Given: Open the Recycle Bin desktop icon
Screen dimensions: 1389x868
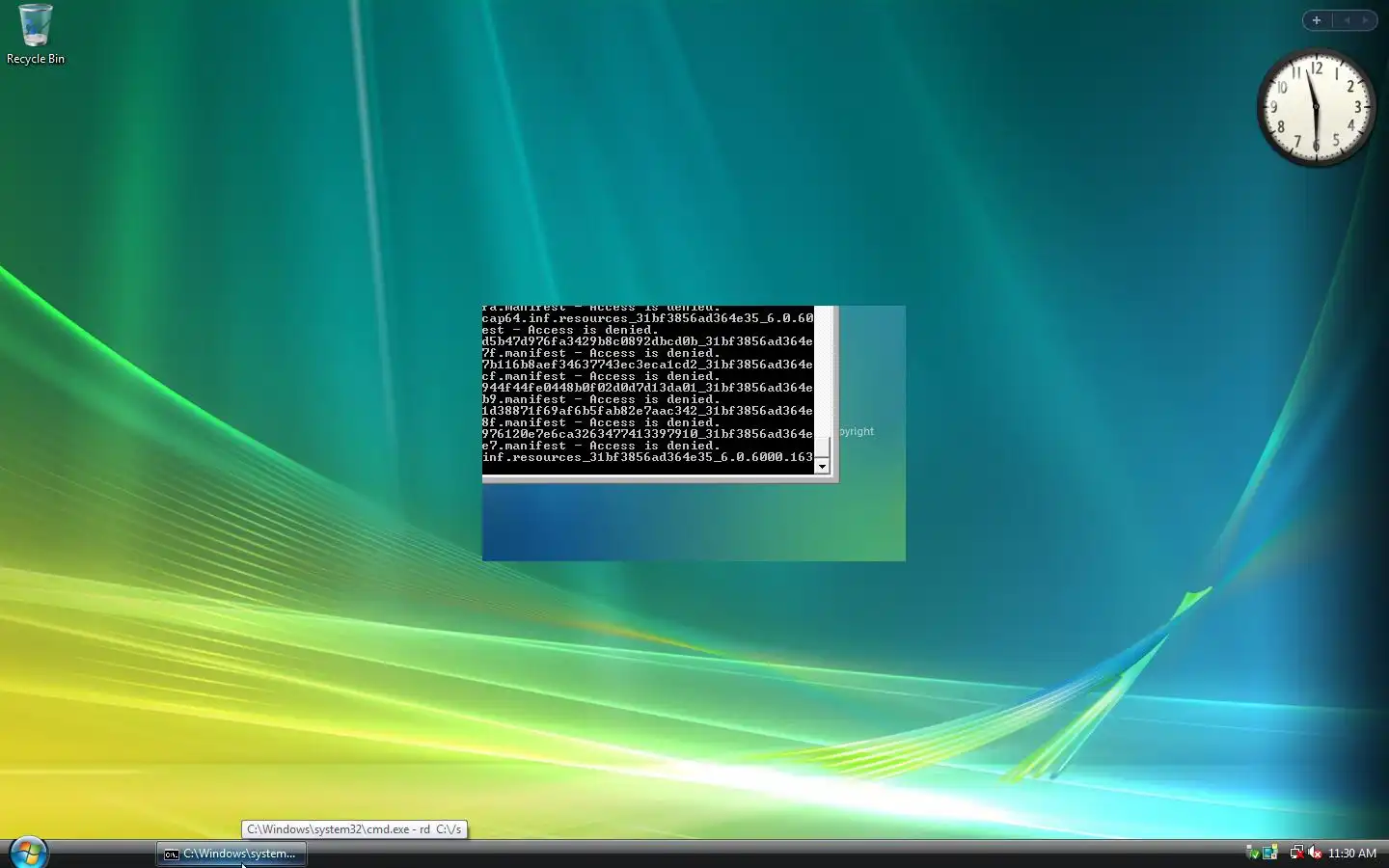Looking at the screenshot, I should point(36,35).
